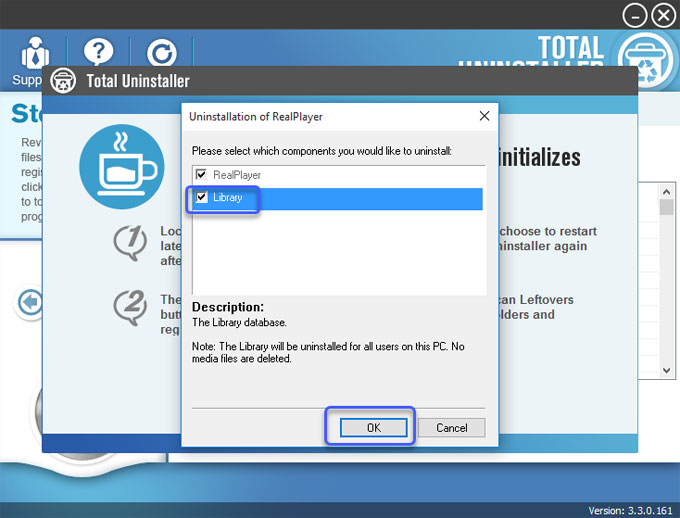Close the Uninstallation of RealPlayer dialog

[x=484, y=116]
